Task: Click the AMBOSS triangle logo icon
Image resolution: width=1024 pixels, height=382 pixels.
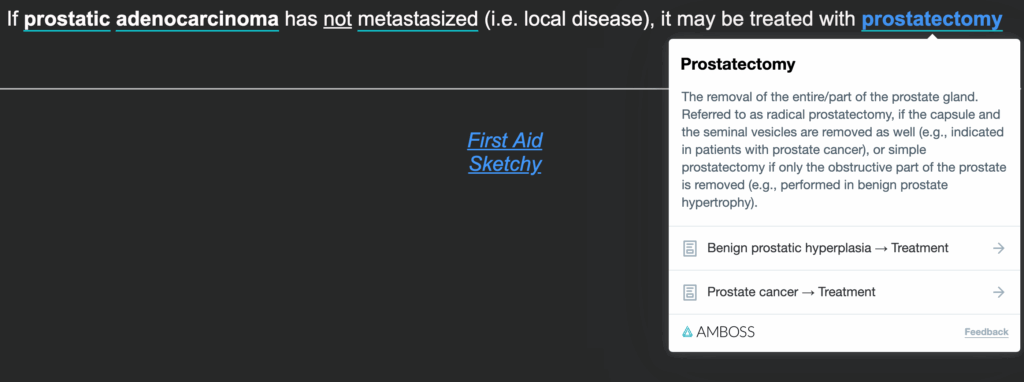Action: tap(687, 332)
